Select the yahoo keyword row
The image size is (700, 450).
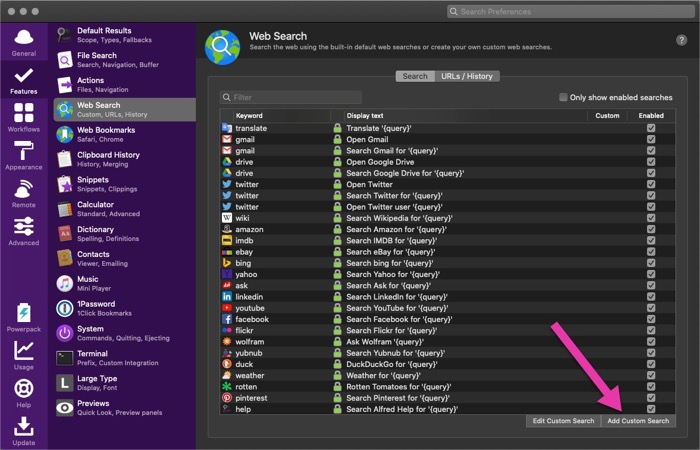pos(447,274)
